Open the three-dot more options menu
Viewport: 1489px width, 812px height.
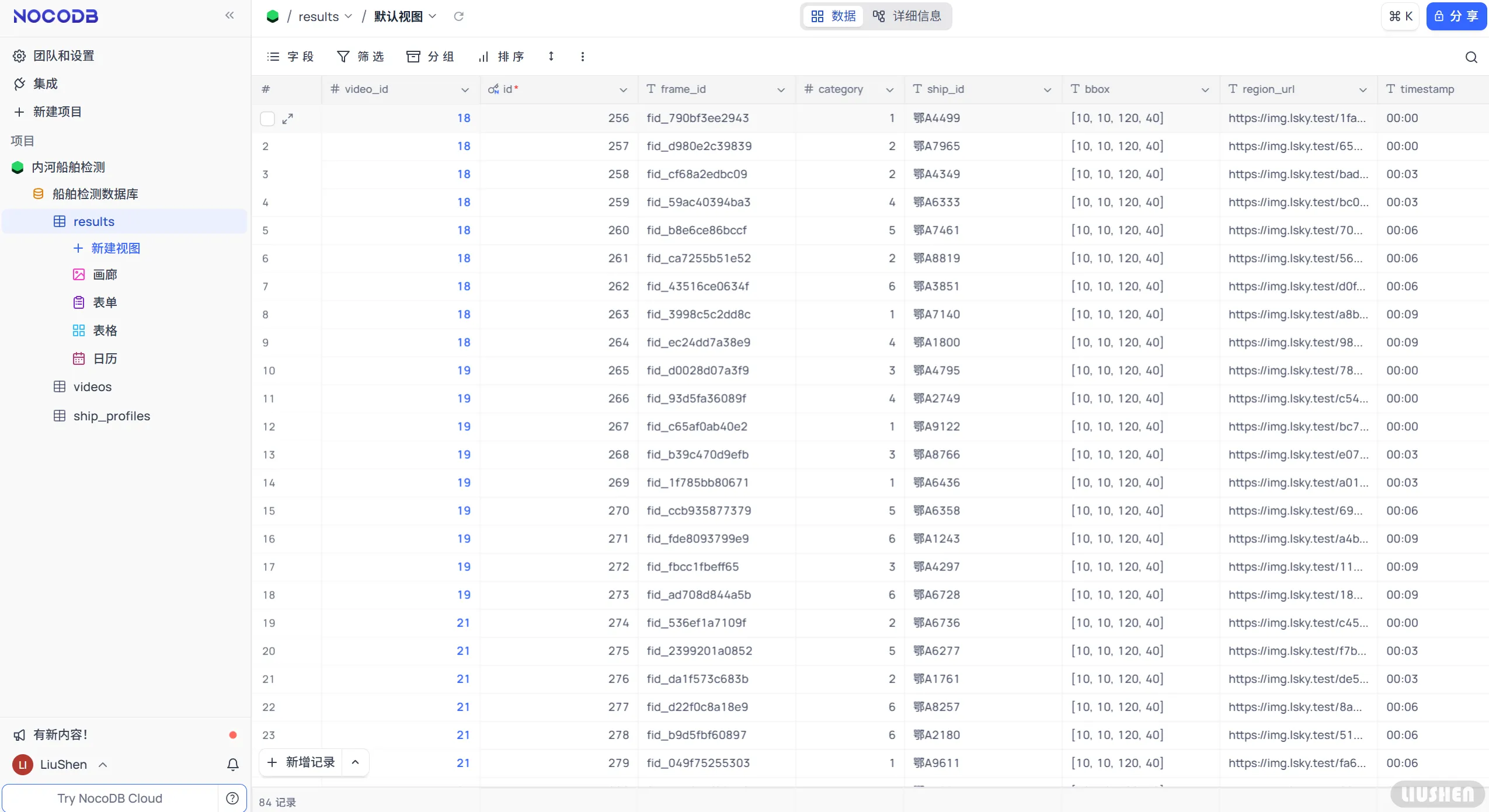pos(582,57)
